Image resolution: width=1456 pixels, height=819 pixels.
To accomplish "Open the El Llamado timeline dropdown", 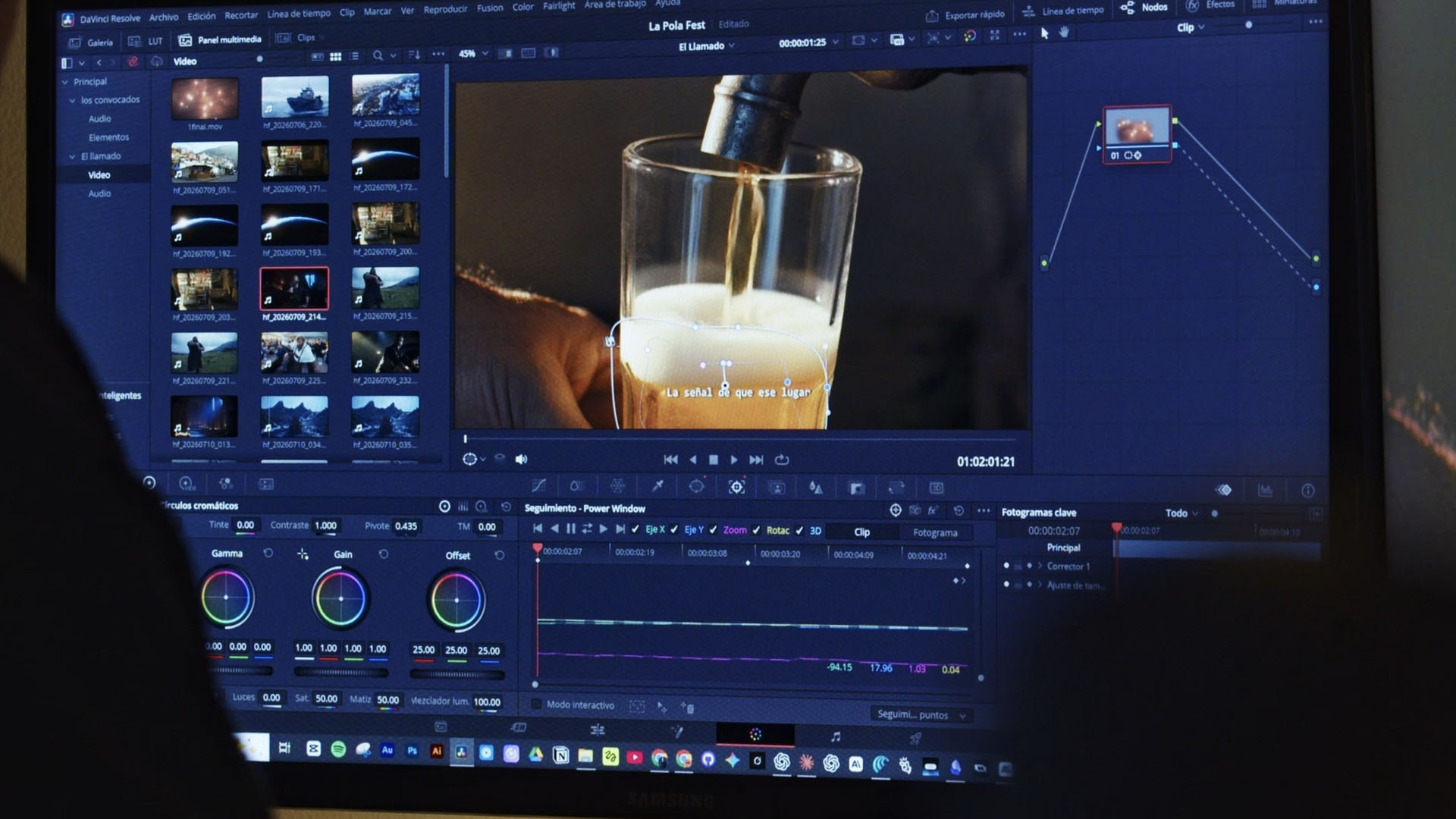I will (x=707, y=46).
